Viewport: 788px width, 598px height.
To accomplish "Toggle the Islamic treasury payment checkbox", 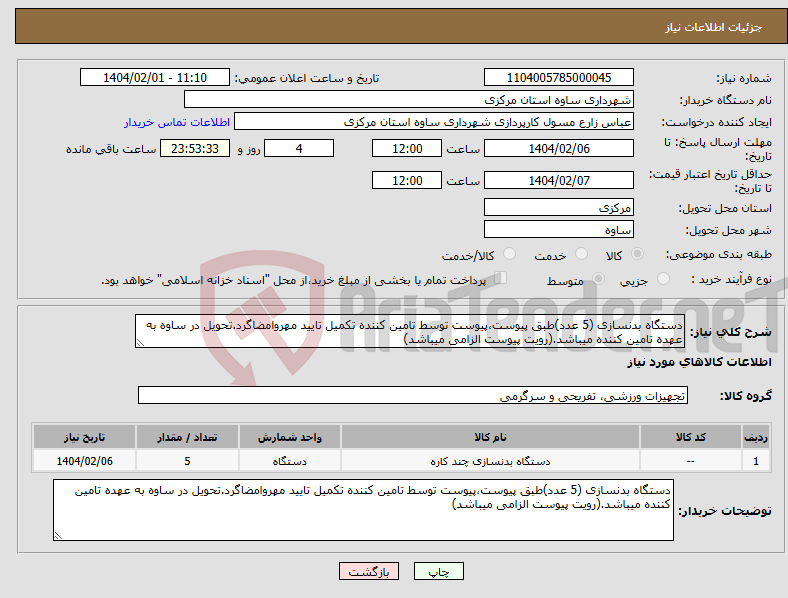I will (501, 278).
